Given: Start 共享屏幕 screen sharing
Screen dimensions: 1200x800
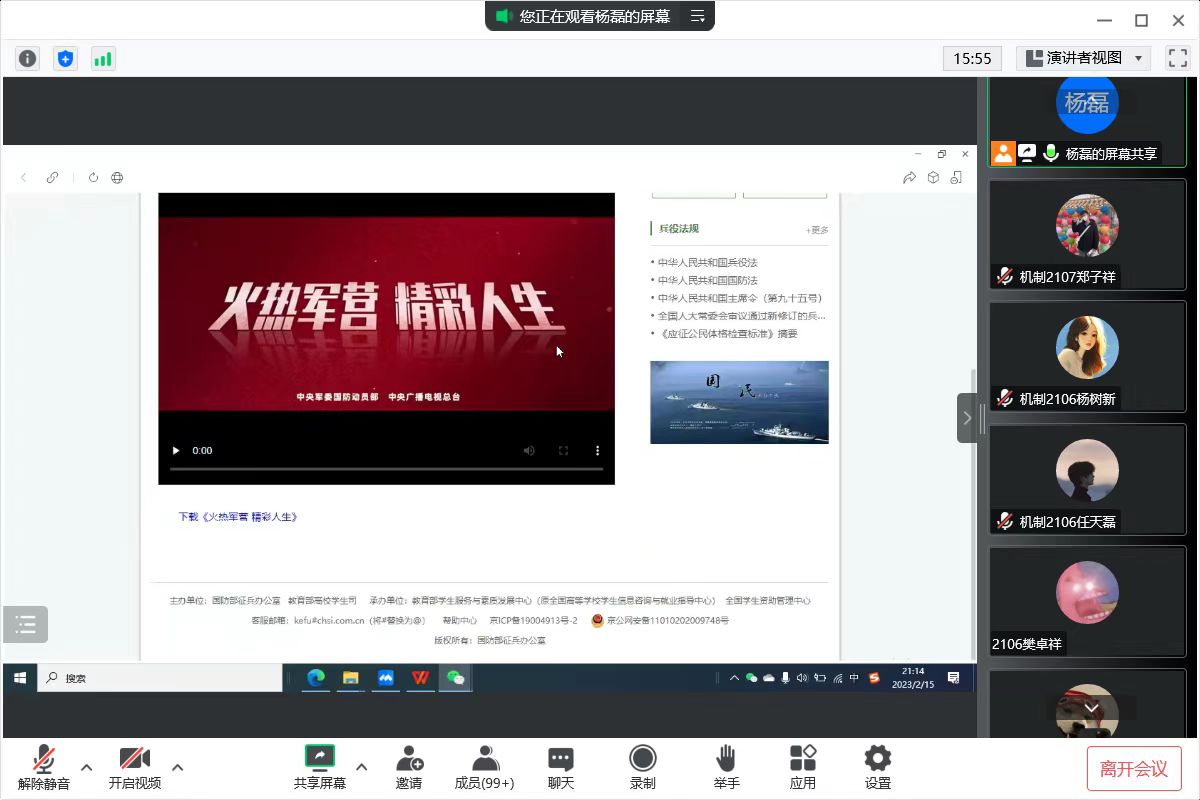Looking at the screenshot, I should (x=320, y=768).
